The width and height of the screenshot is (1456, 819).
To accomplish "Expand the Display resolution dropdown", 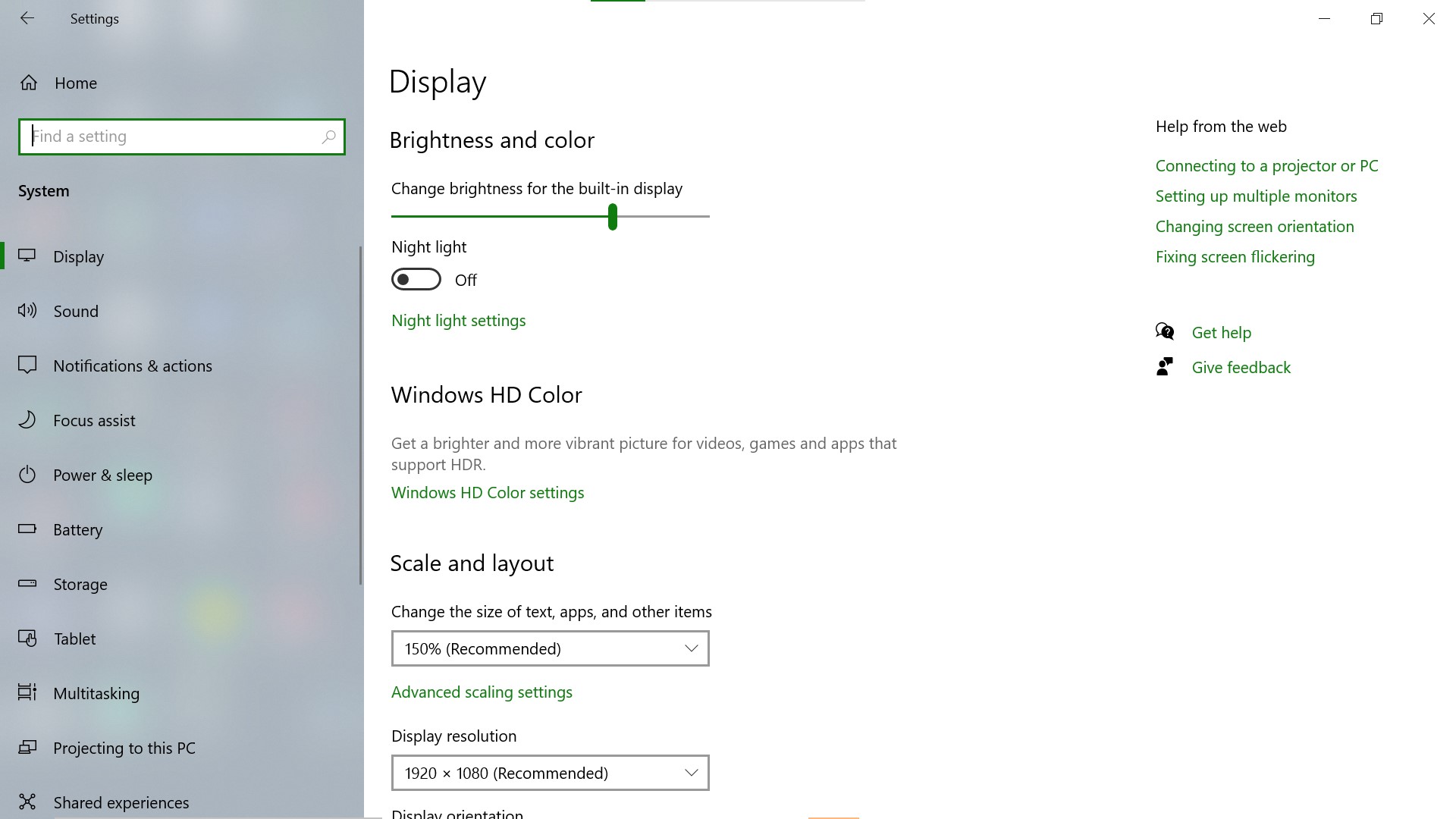I will pos(550,773).
